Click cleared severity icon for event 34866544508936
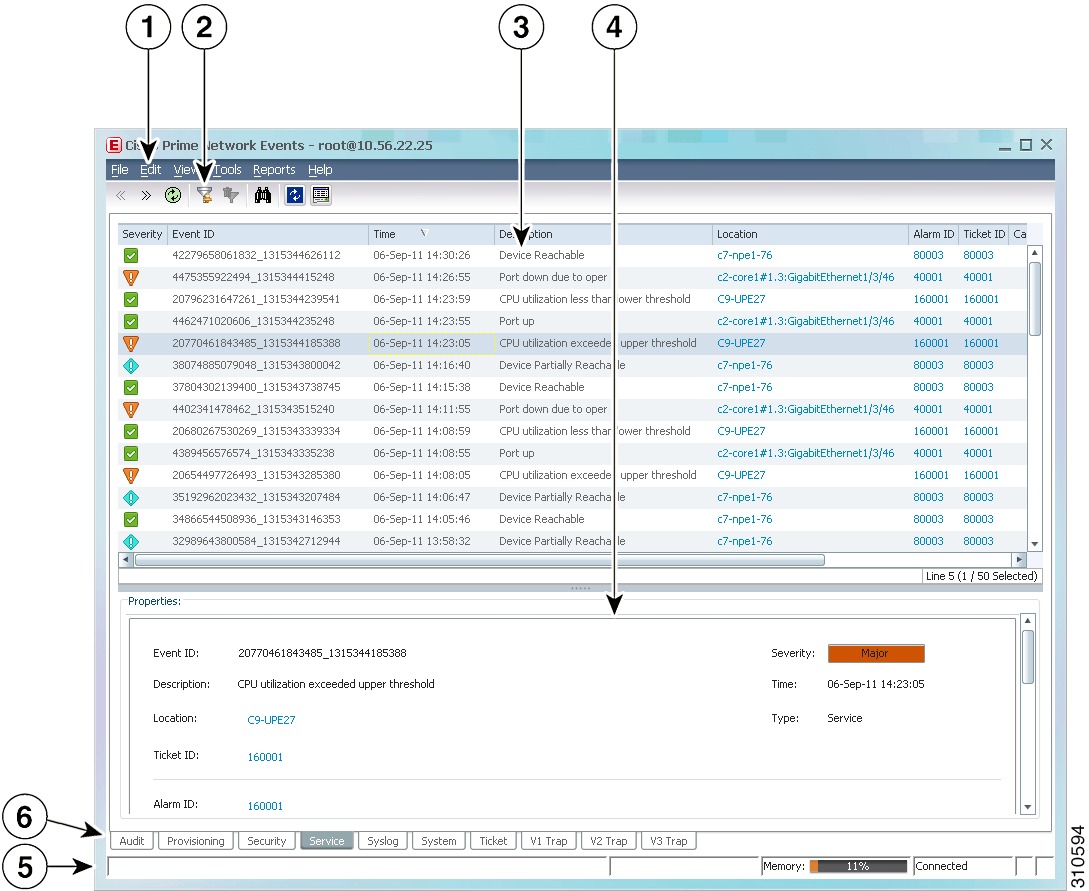1089x891 pixels. click(131, 519)
